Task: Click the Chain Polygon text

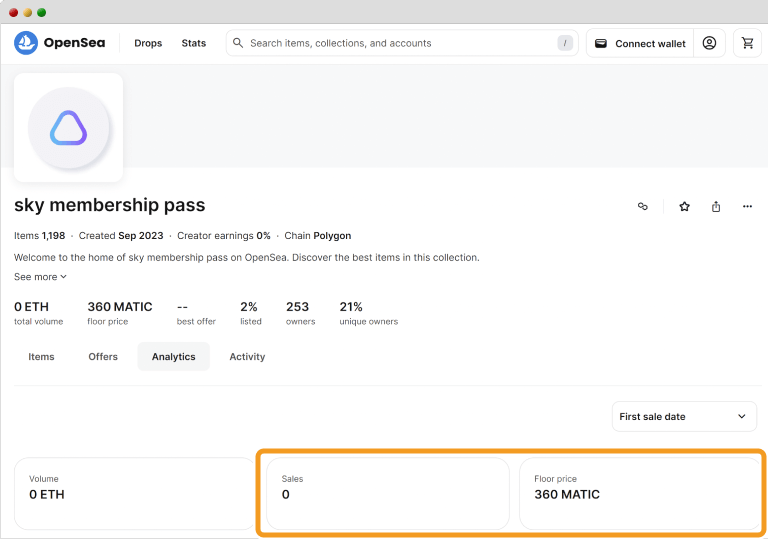Action: tap(317, 236)
